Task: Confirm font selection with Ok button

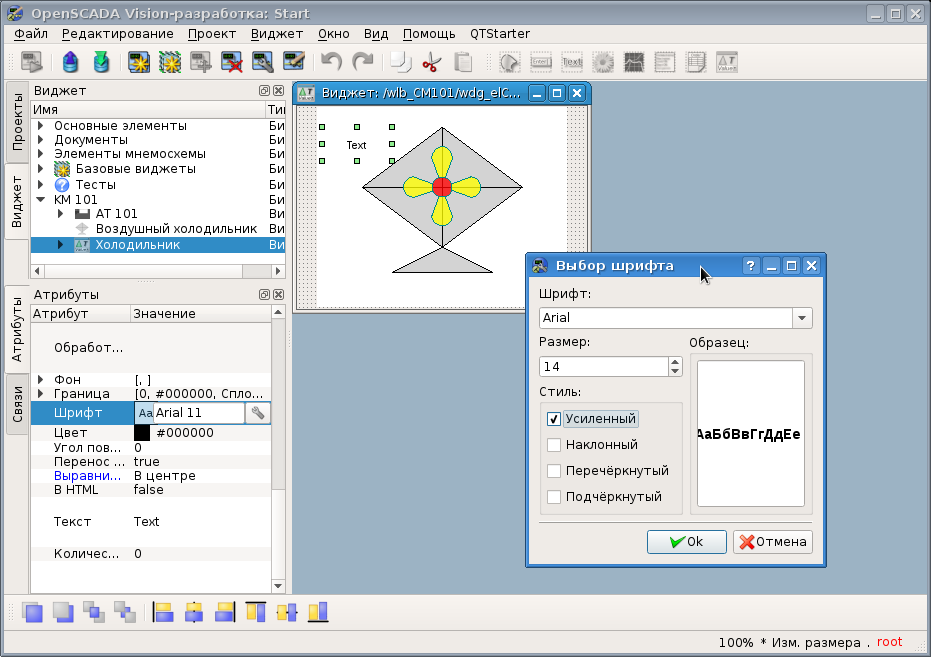Action: pos(686,542)
